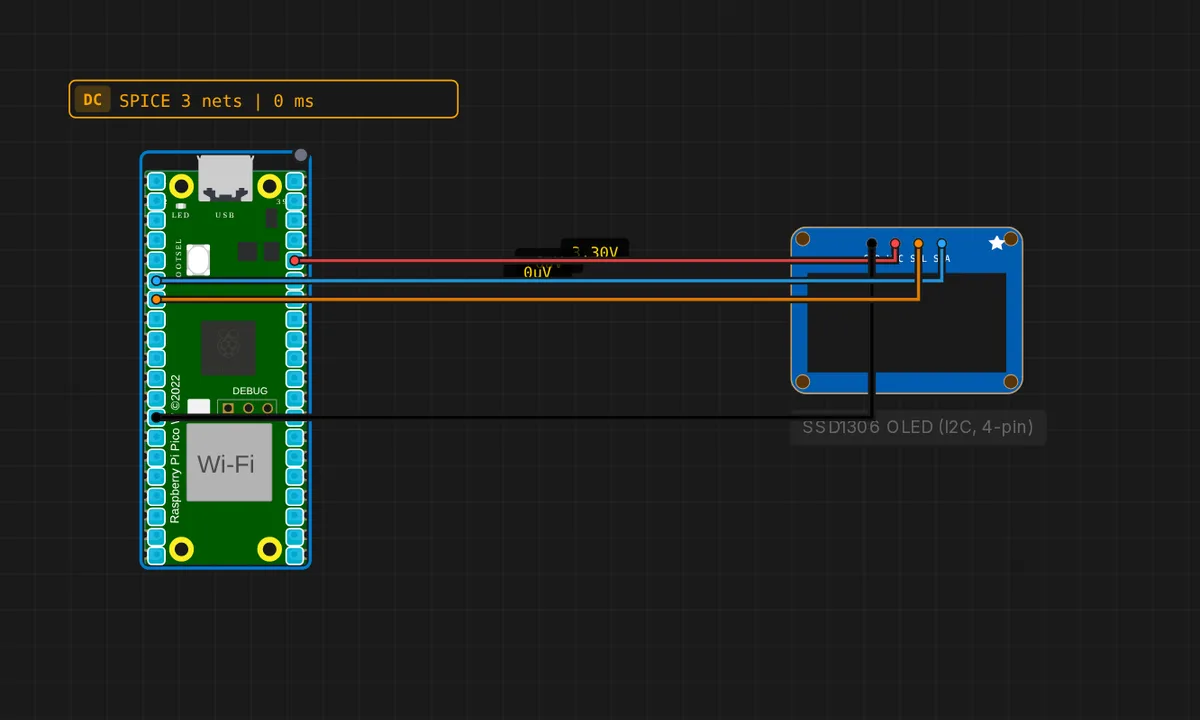Select the black wire endpoint on the Pico

point(156,417)
